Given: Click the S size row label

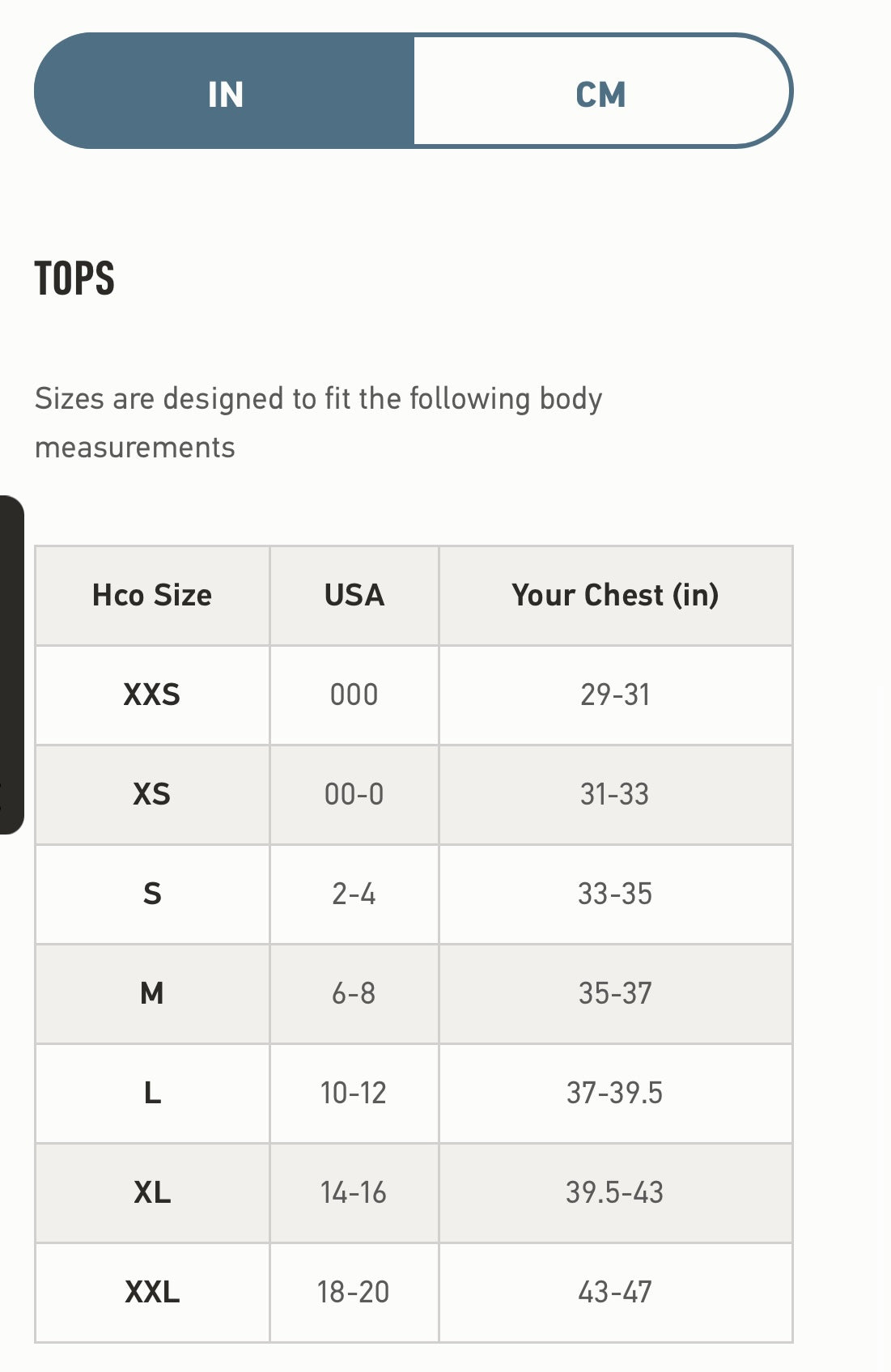Looking at the screenshot, I should coord(152,894).
